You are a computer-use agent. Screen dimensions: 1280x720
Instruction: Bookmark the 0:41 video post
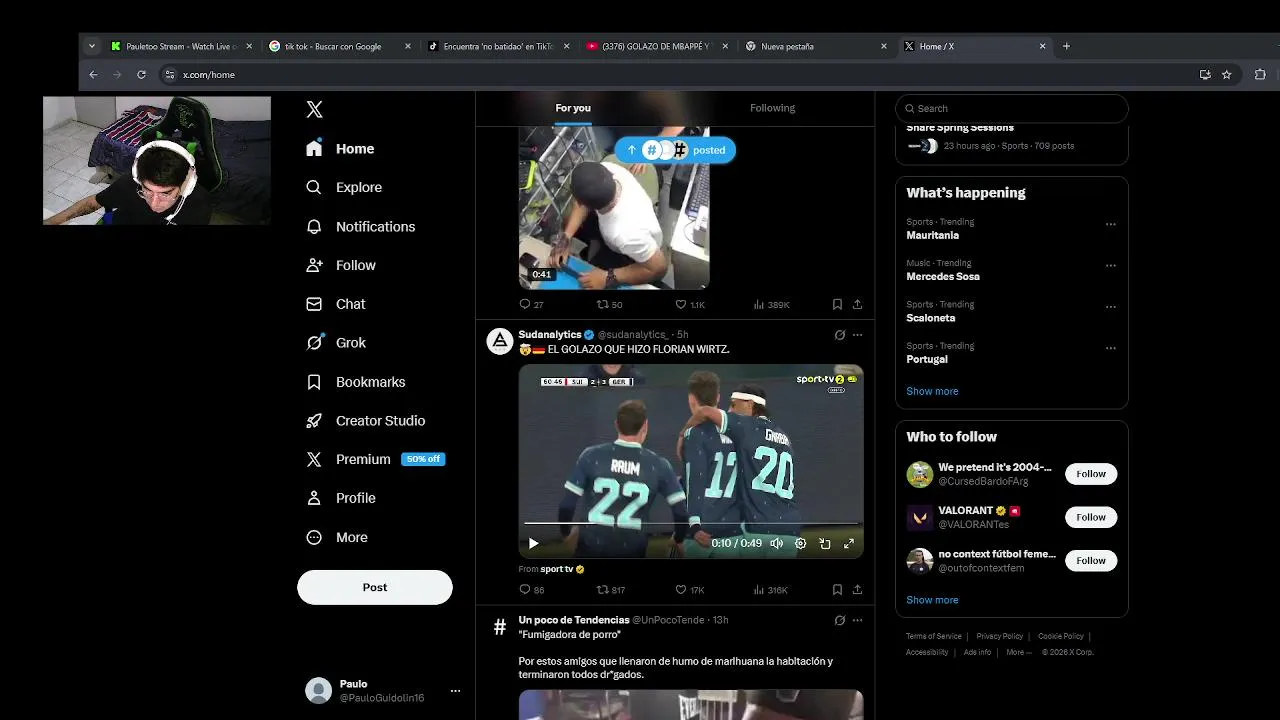click(x=837, y=304)
